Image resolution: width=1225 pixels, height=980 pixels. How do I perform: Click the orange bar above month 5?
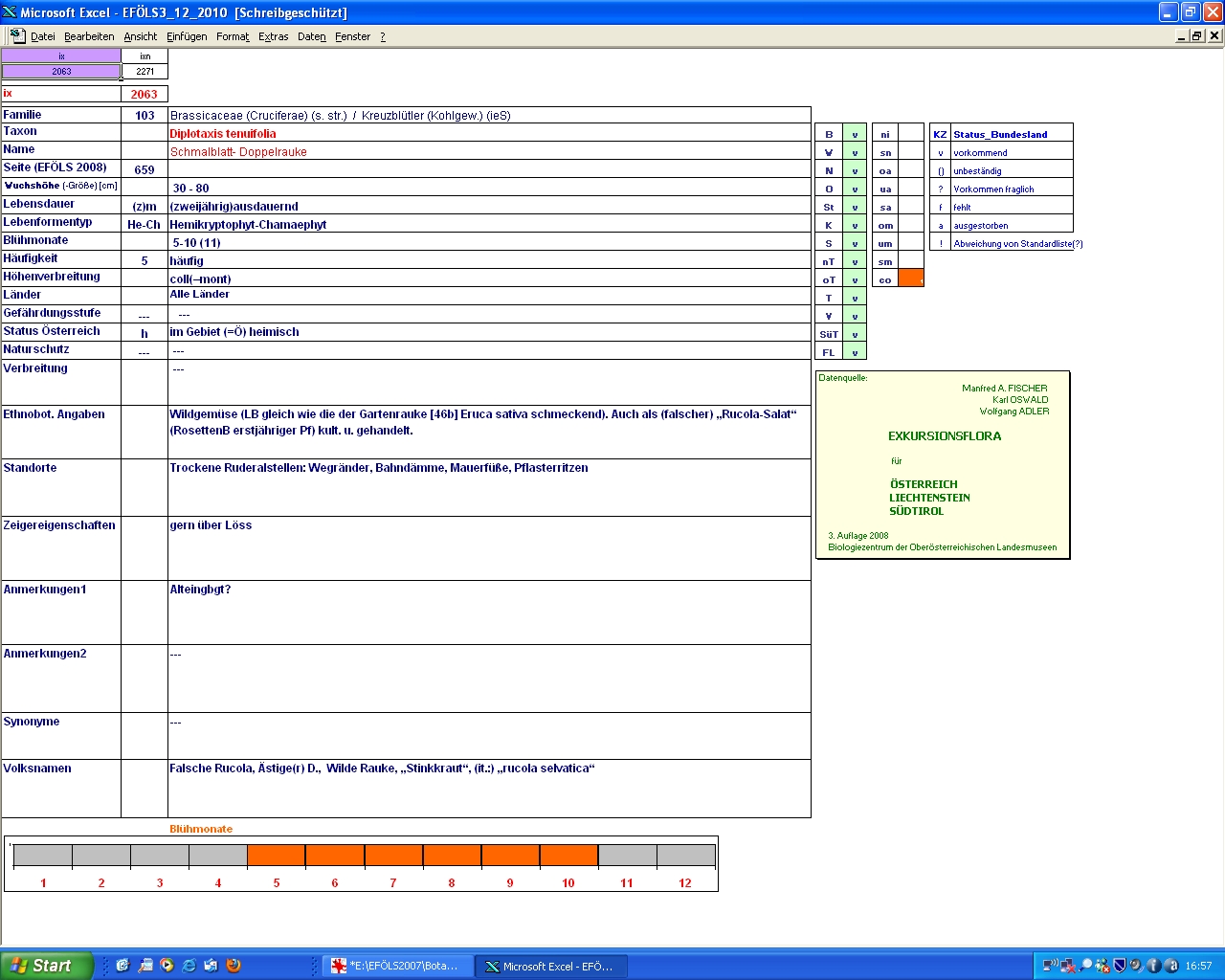tap(277, 855)
